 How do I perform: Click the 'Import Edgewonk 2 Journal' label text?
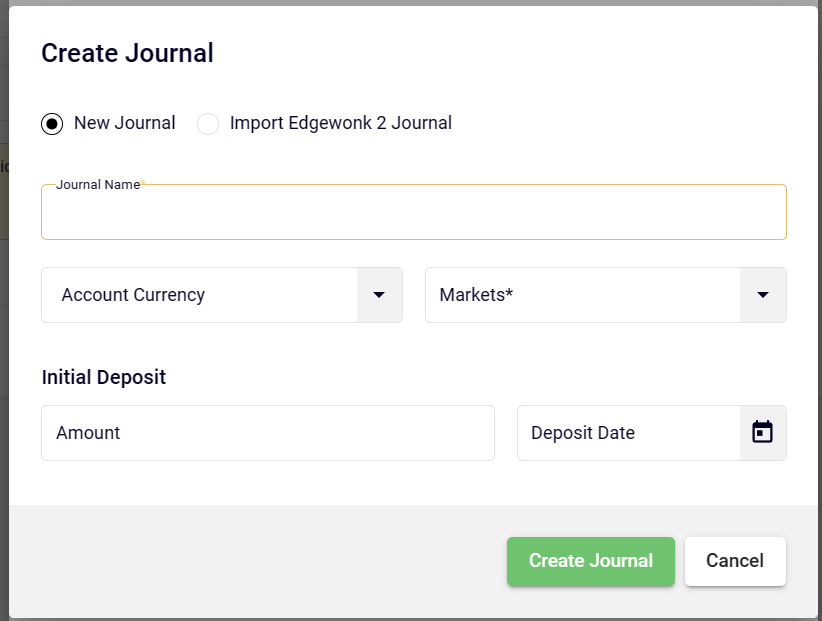(x=340, y=123)
